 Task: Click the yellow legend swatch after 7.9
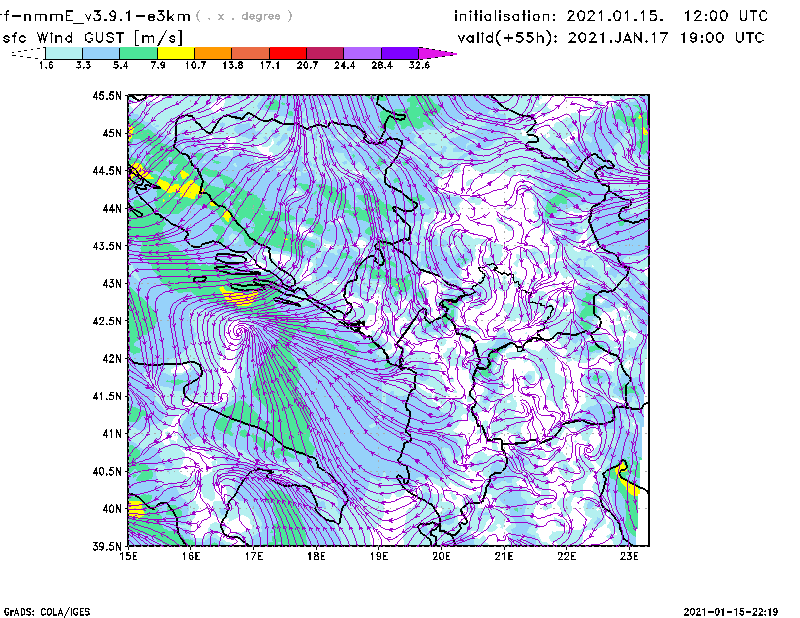point(176,53)
